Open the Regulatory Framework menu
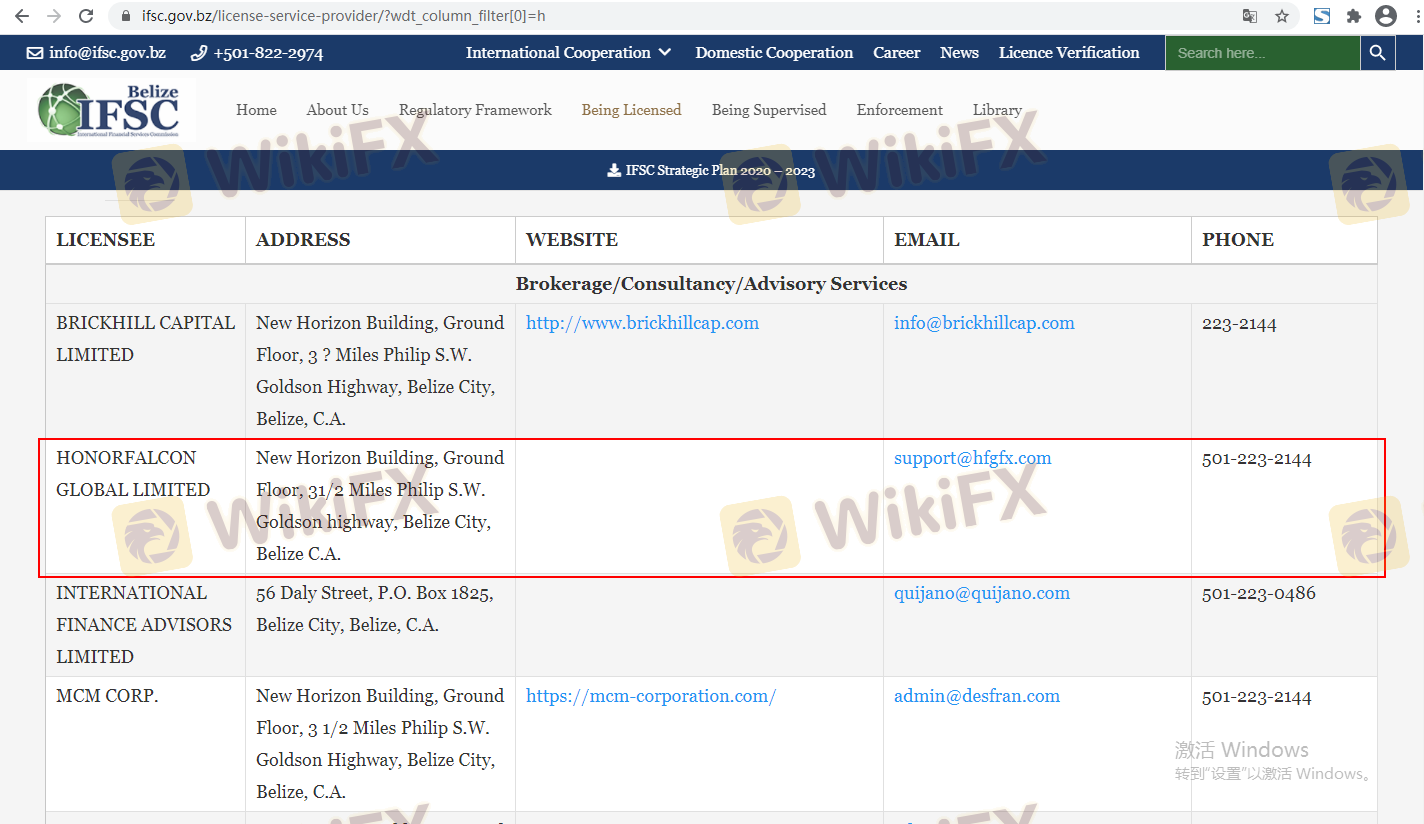 pos(475,110)
